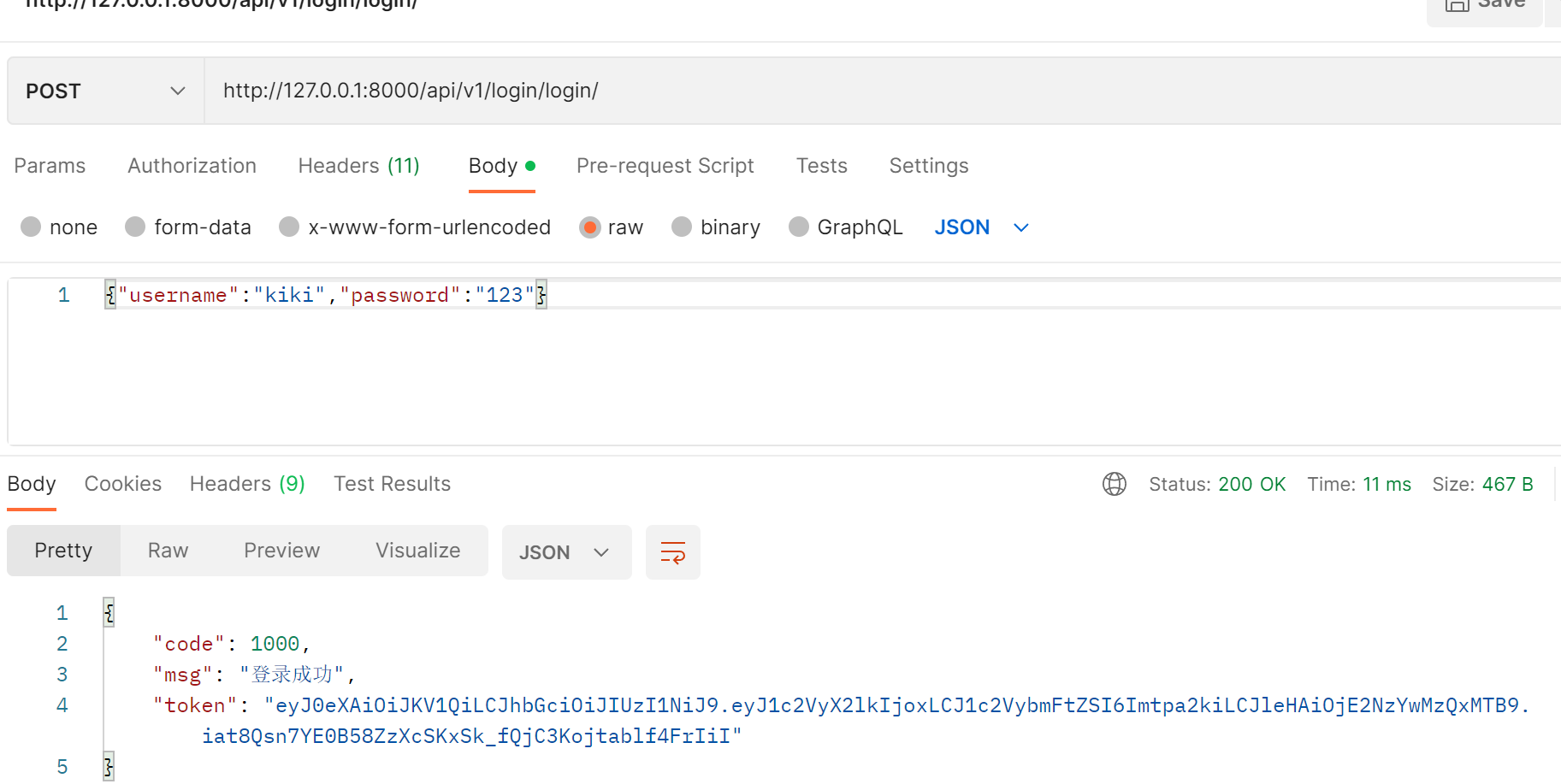This screenshot has width=1561, height=784.
Task: Select the response Body tab
Action: (32, 484)
